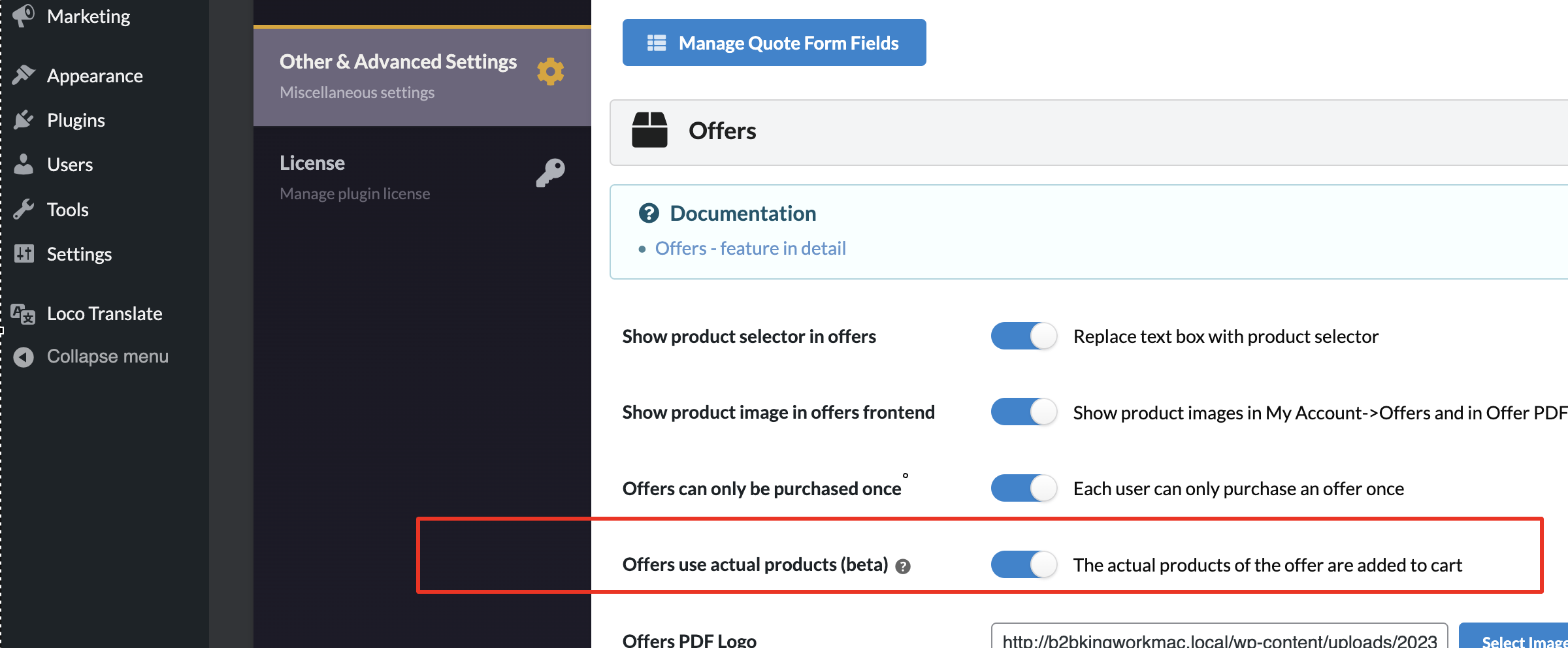Open Manage Quote Form Fields
The image size is (1568, 648).
pos(774,42)
